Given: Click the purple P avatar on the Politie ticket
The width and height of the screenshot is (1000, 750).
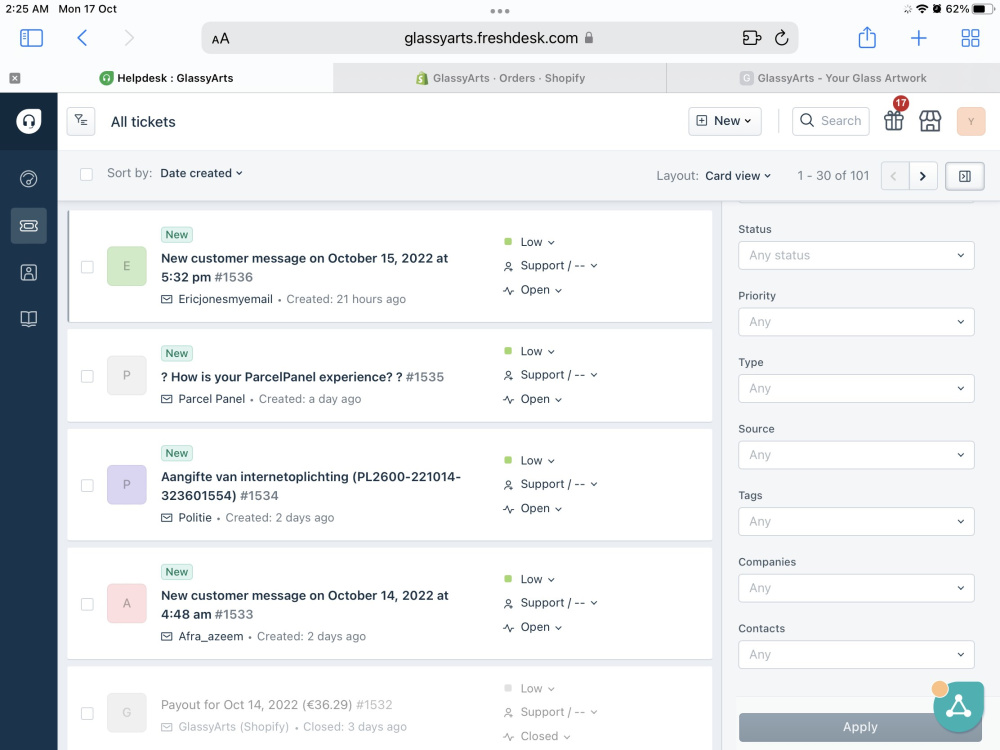Looking at the screenshot, I should tap(126, 485).
